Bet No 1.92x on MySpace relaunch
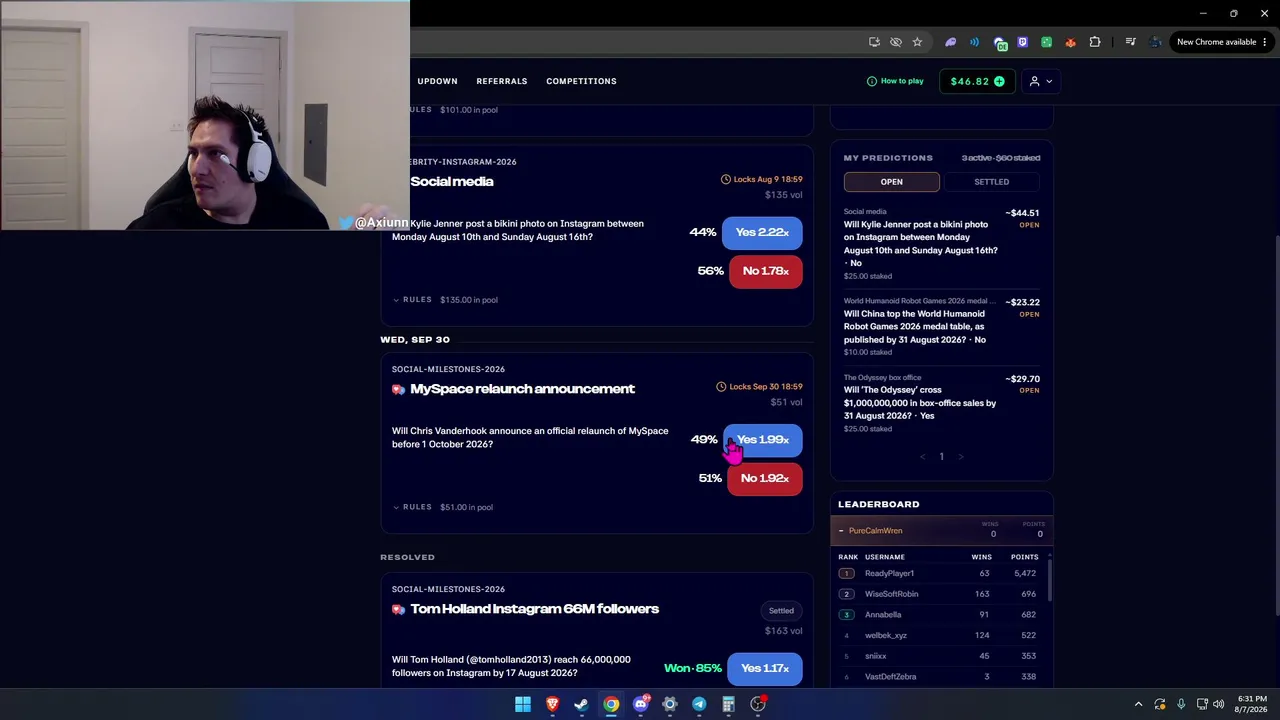 pyautogui.click(x=765, y=478)
